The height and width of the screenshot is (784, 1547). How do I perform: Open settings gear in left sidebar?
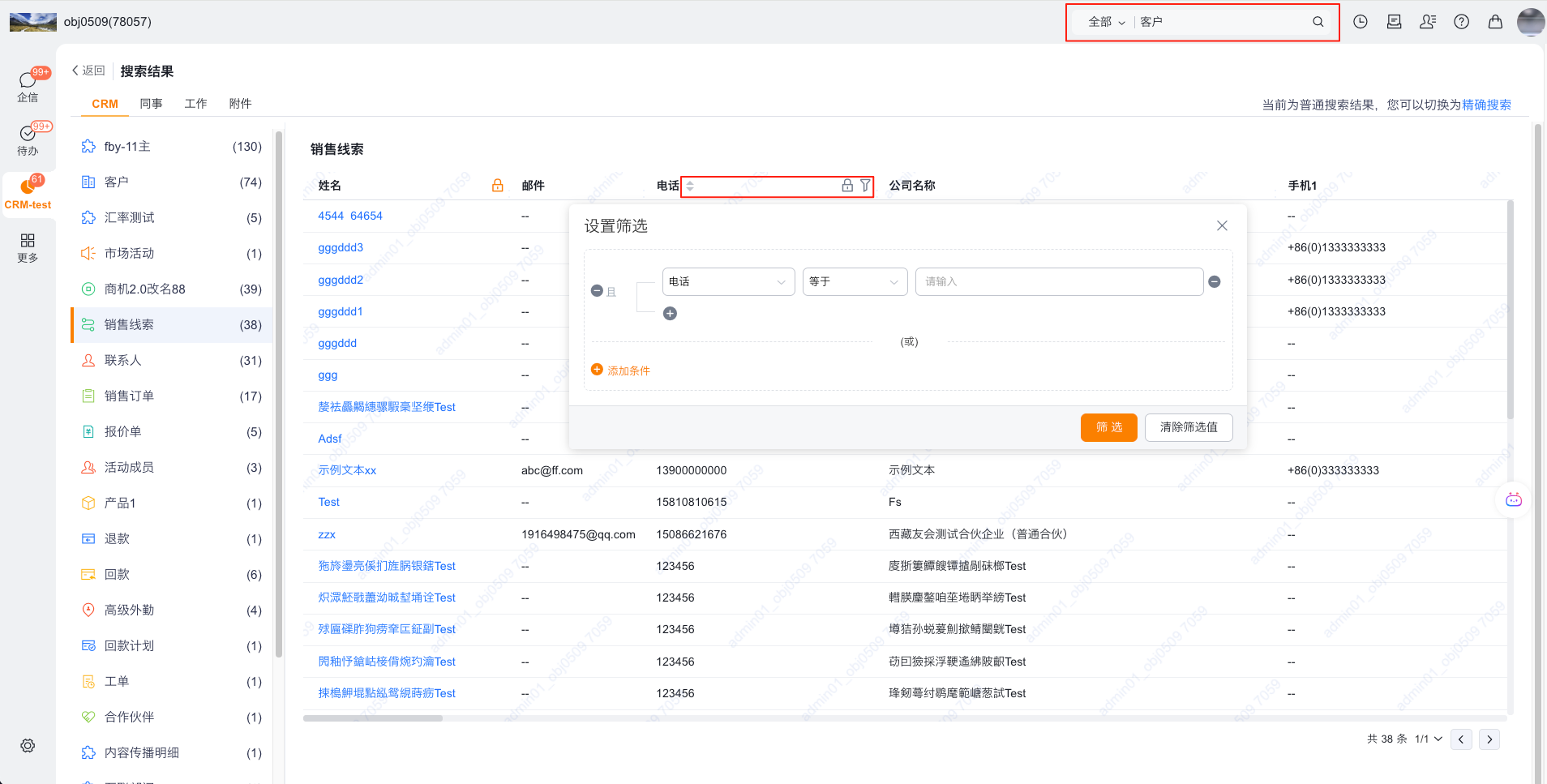point(28,745)
